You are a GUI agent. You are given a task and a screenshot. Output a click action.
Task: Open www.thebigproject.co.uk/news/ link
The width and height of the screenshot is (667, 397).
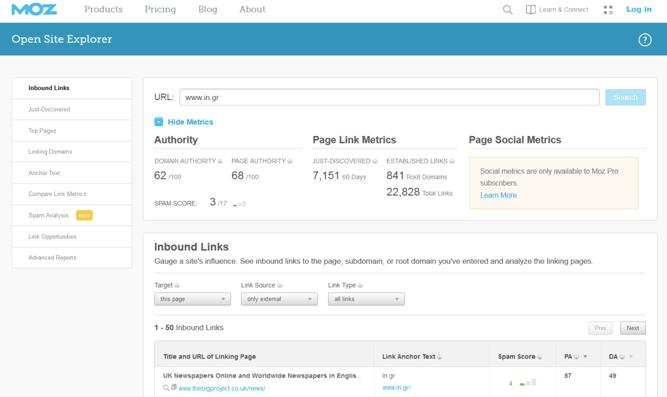click(x=222, y=388)
